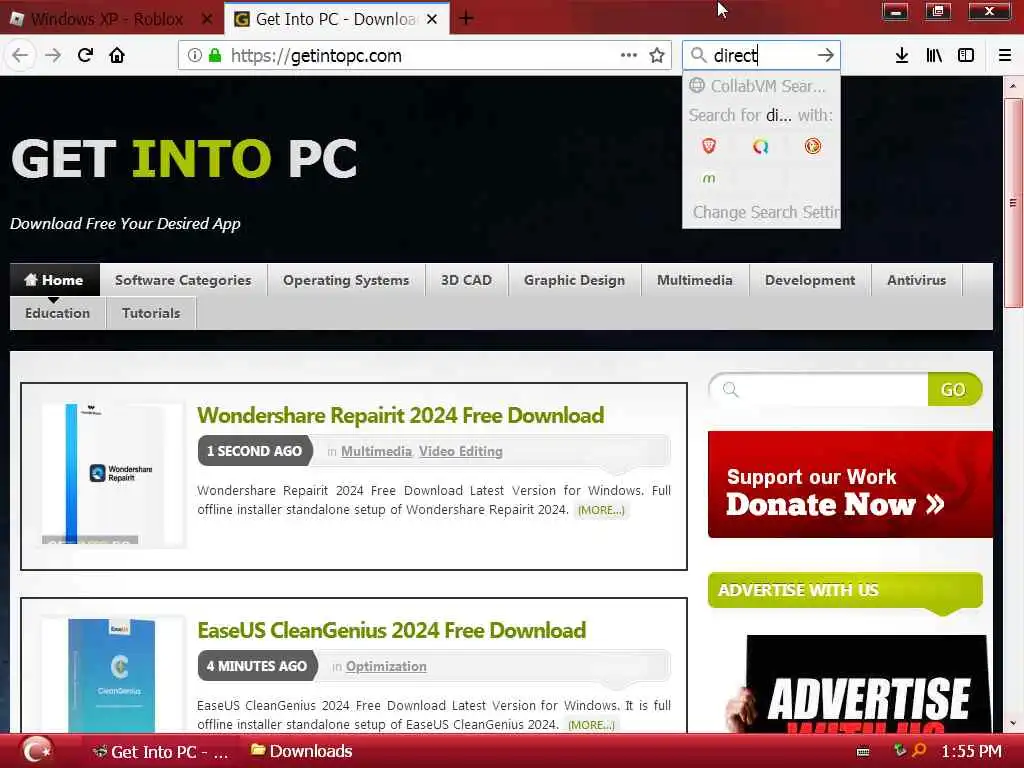Image resolution: width=1024 pixels, height=768 pixels.
Task: Open the Tutorials menu item
Action: [x=151, y=313]
